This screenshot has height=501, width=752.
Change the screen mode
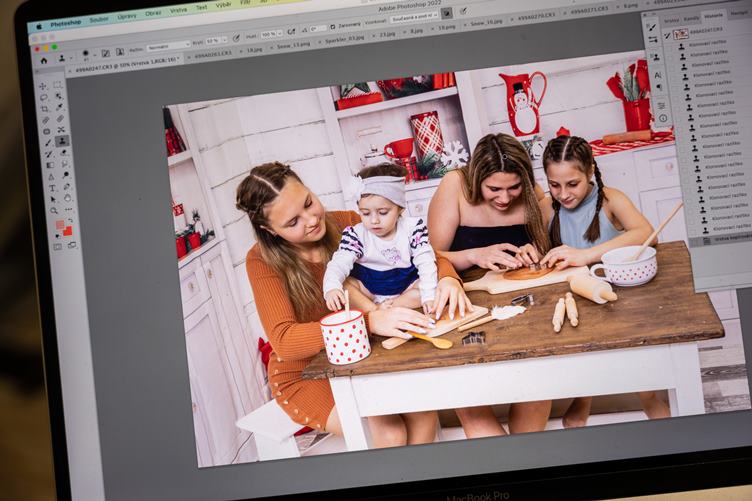72,245
